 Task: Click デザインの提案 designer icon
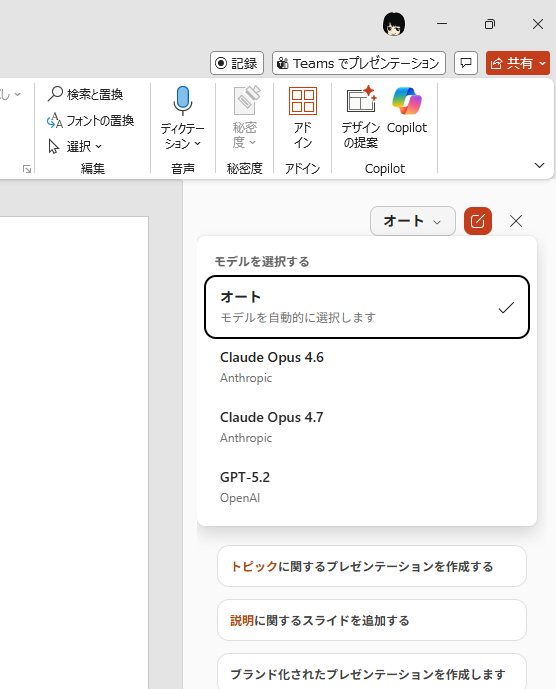[x=361, y=100]
